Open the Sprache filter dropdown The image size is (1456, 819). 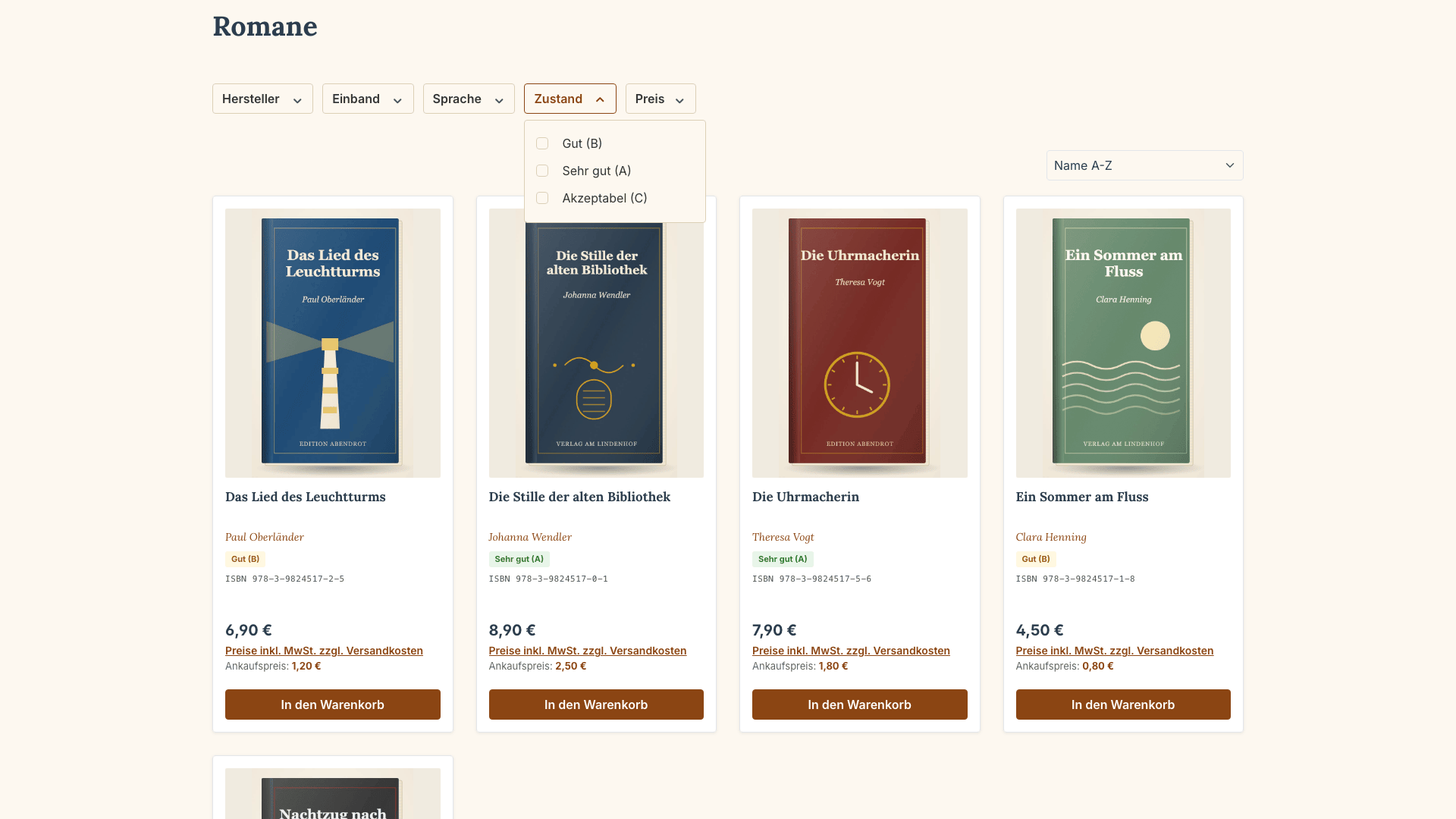469,99
